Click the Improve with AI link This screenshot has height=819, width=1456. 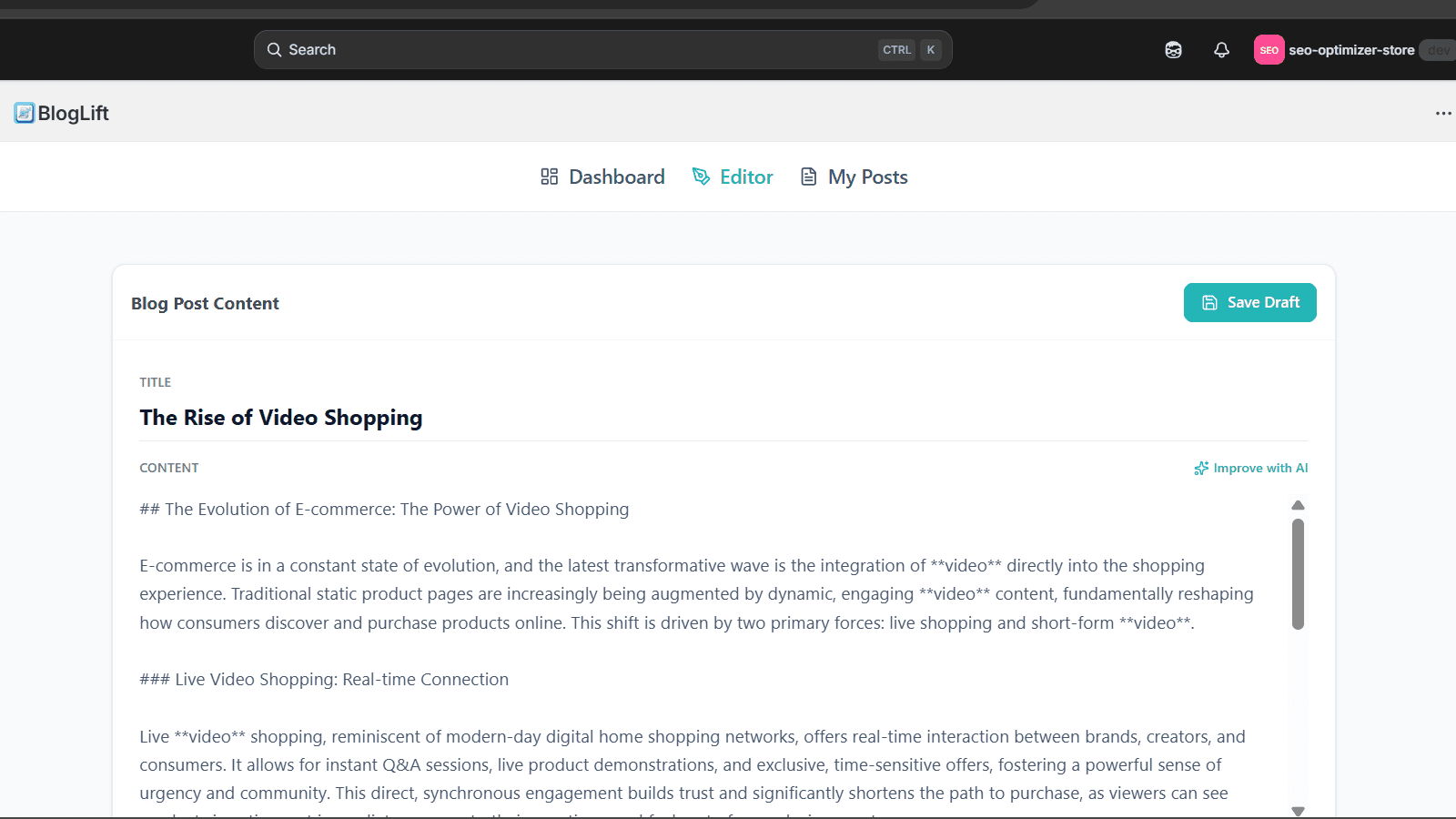[1251, 468]
